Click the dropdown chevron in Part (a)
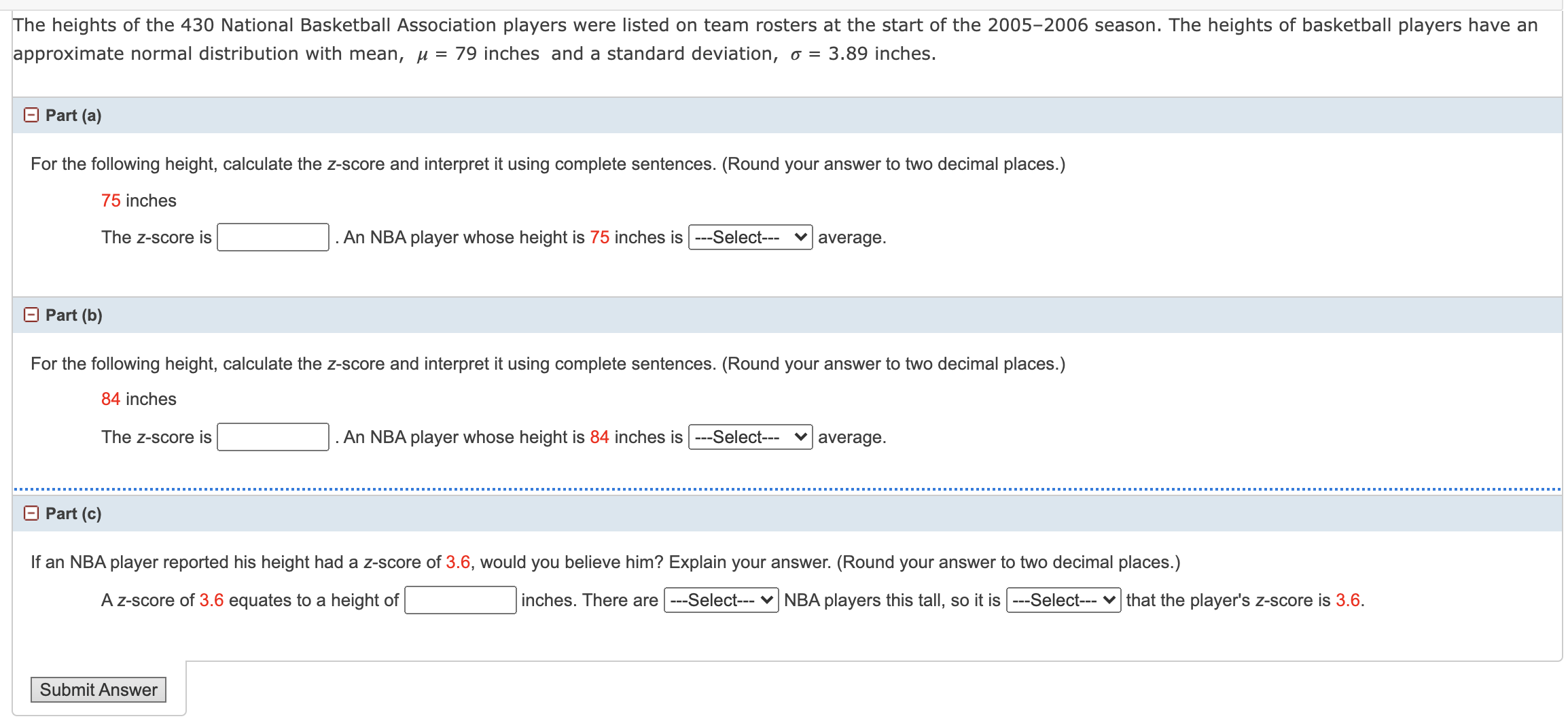Viewport: 1568px width, 721px height. click(800, 237)
